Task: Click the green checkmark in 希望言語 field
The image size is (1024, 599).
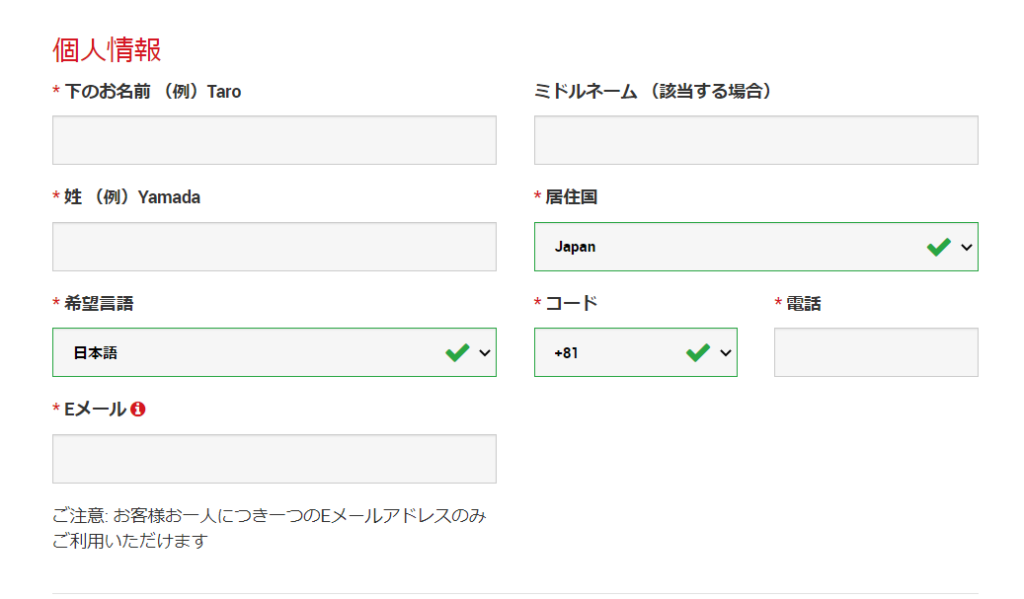Action: [457, 353]
